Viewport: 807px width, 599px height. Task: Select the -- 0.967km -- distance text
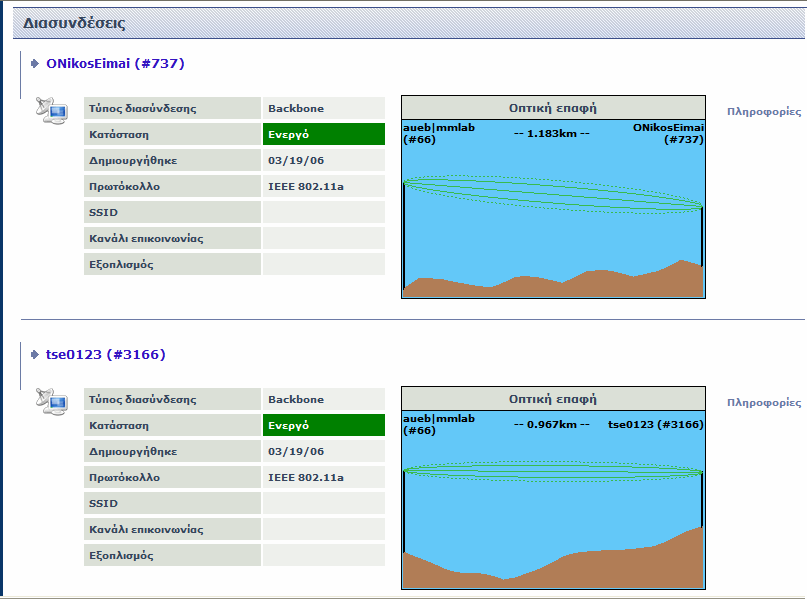tap(552, 425)
